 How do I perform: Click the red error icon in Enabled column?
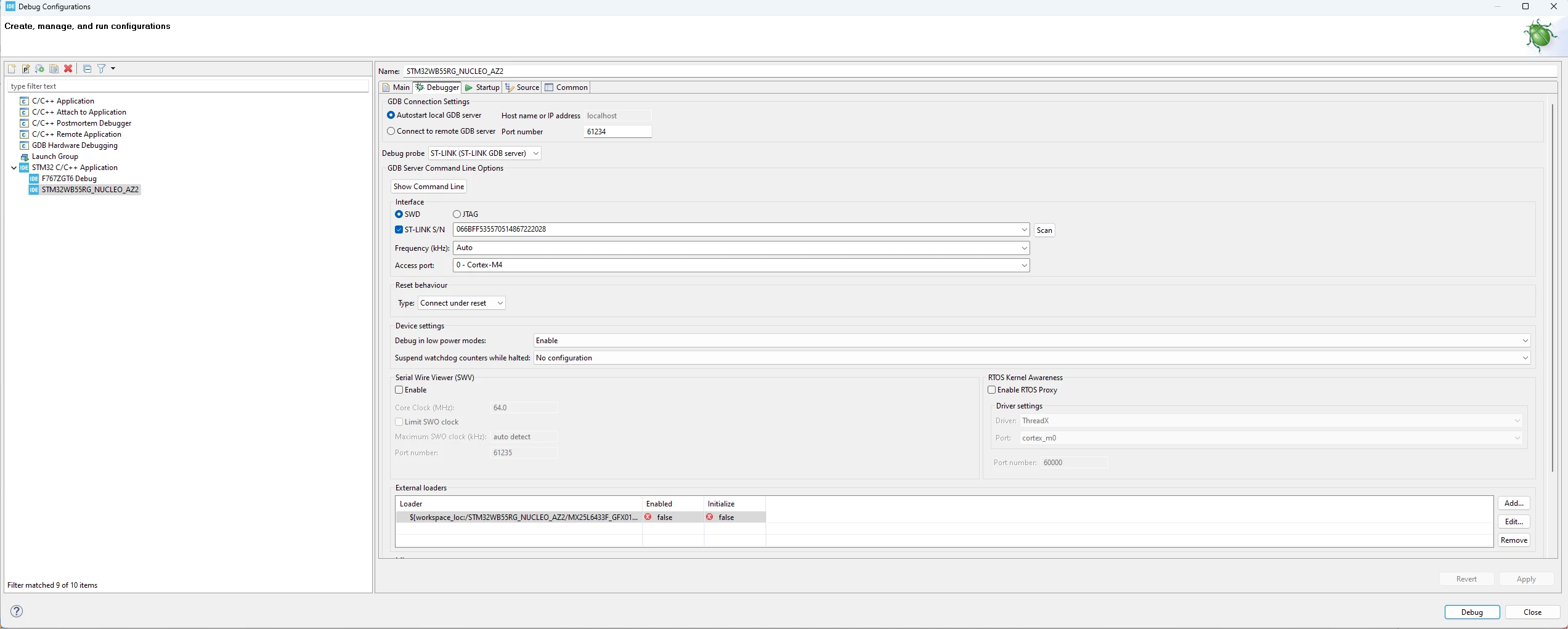point(648,517)
